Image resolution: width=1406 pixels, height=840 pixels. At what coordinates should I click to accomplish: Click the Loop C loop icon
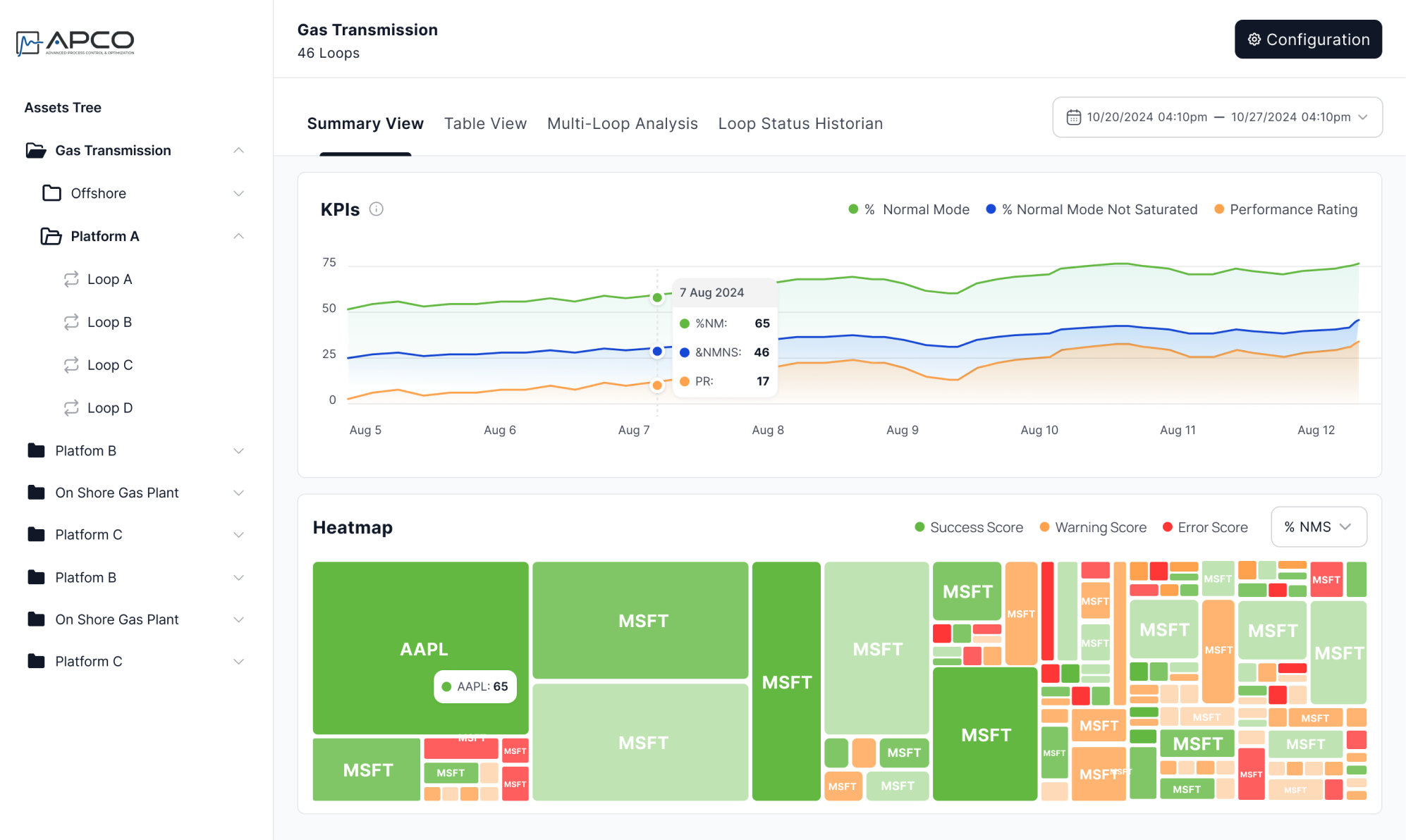pyautogui.click(x=71, y=365)
